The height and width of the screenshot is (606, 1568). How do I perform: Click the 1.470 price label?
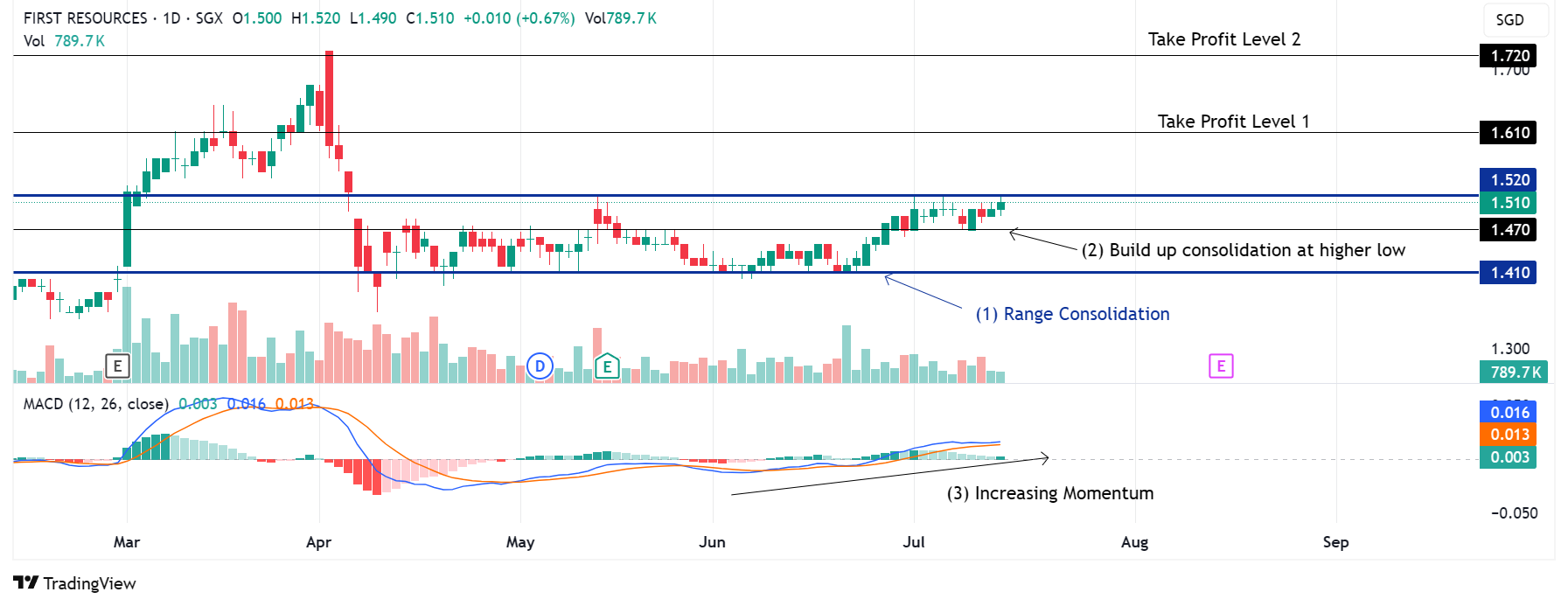[1508, 230]
